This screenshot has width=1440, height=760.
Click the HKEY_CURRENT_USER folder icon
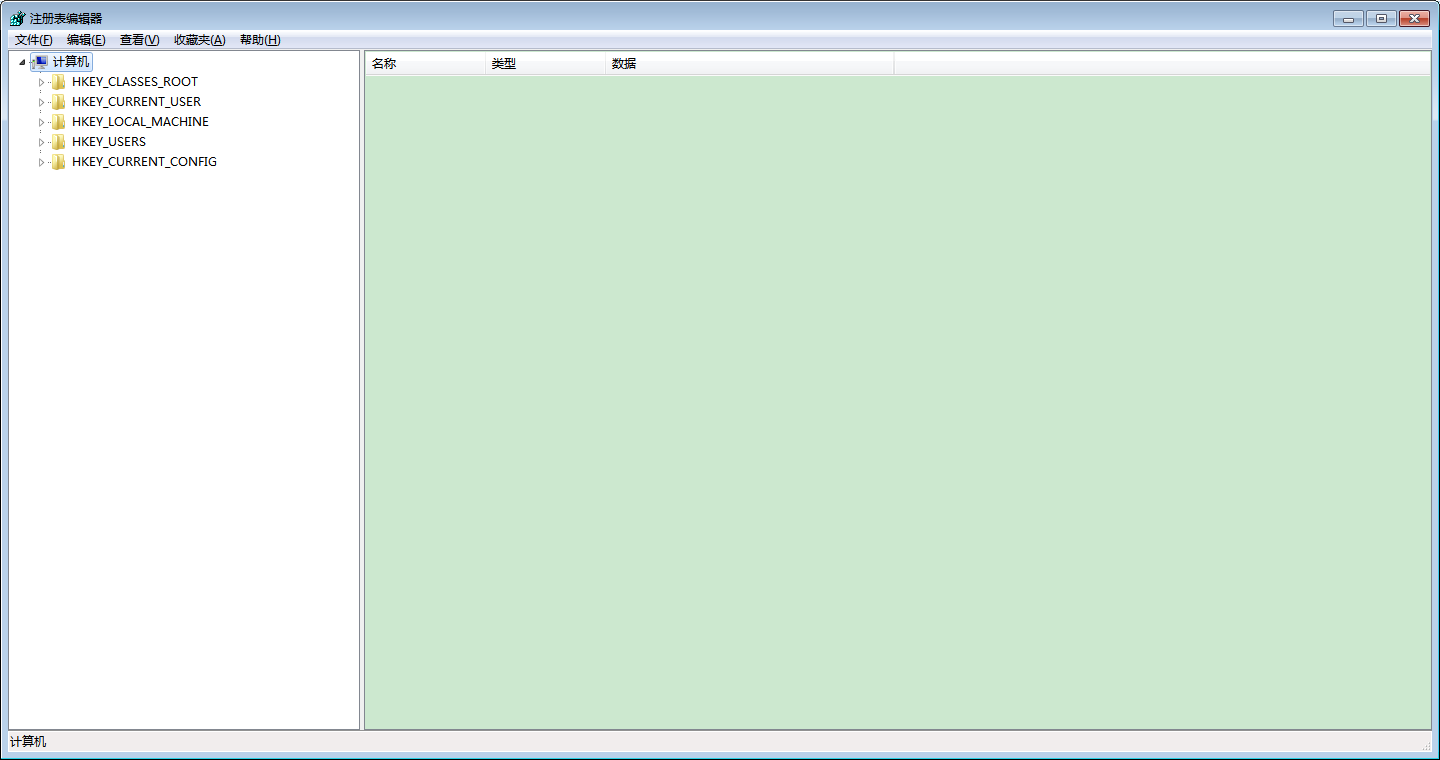click(x=58, y=102)
